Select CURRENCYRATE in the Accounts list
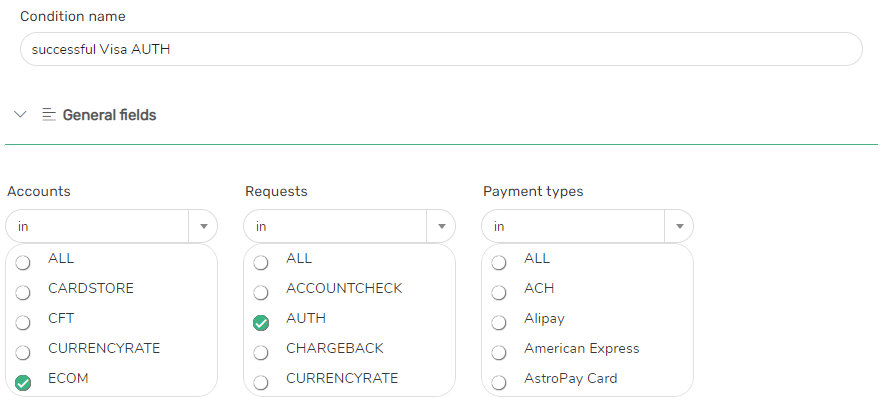Viewport: 883px width, 405px height. (x=23, y=353)
